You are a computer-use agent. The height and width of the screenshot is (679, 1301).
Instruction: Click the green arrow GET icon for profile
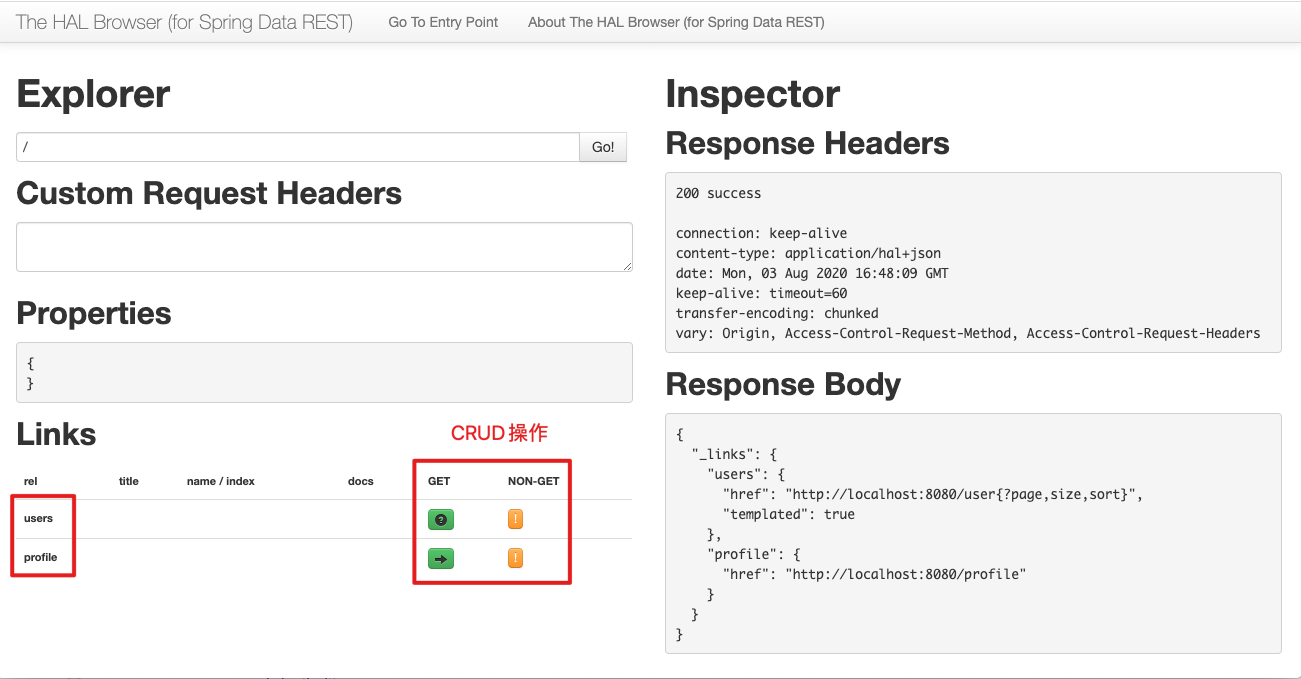point(440,558)
